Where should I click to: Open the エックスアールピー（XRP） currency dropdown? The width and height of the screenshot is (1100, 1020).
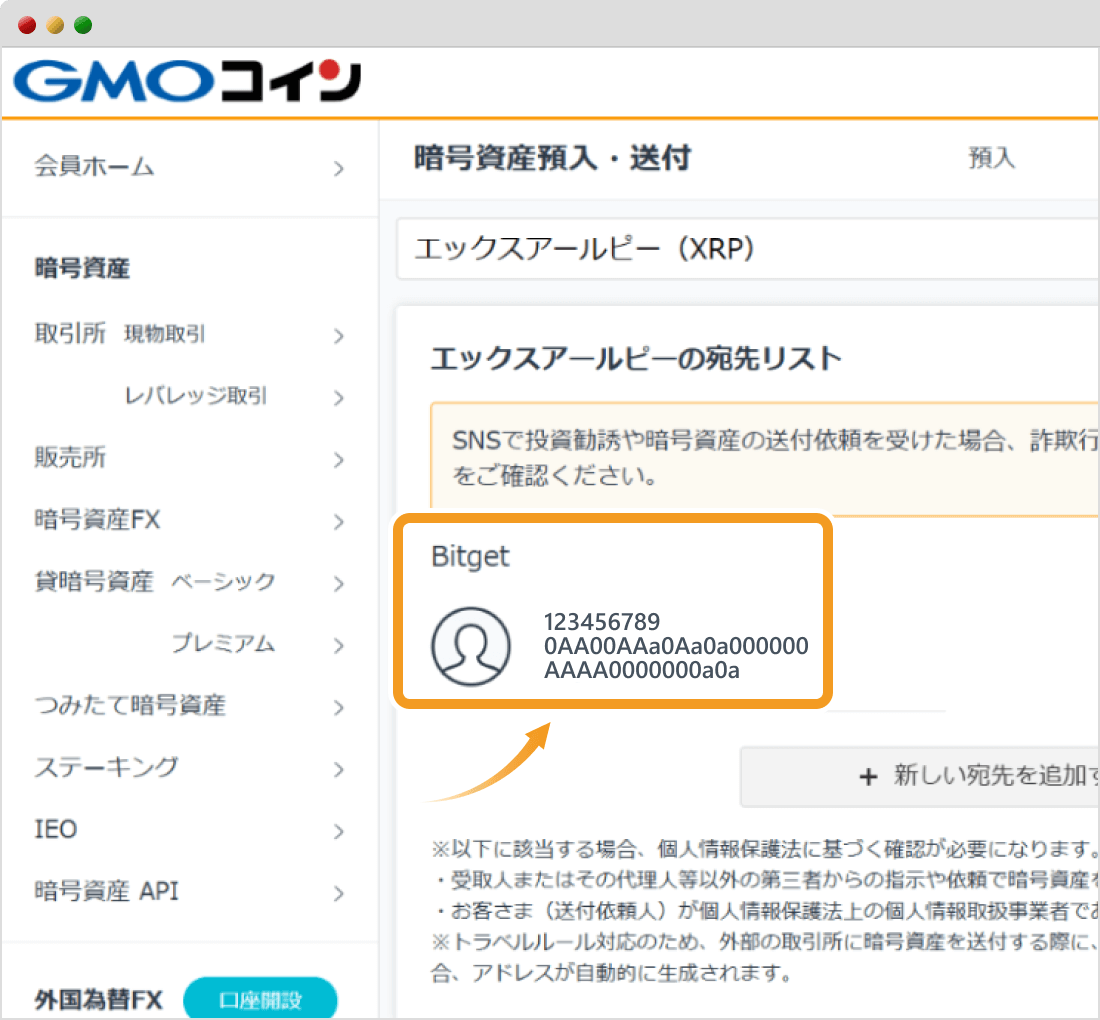745,249
